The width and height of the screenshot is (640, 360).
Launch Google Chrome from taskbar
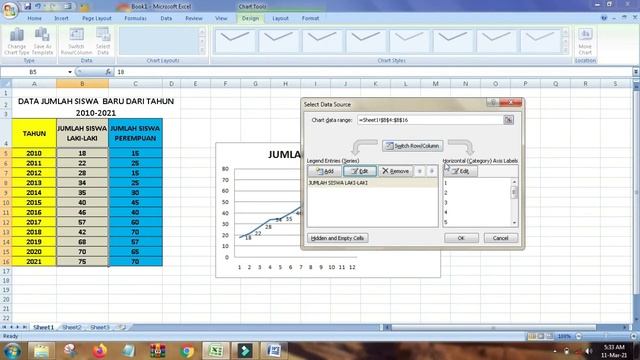(x=187, y=351)
